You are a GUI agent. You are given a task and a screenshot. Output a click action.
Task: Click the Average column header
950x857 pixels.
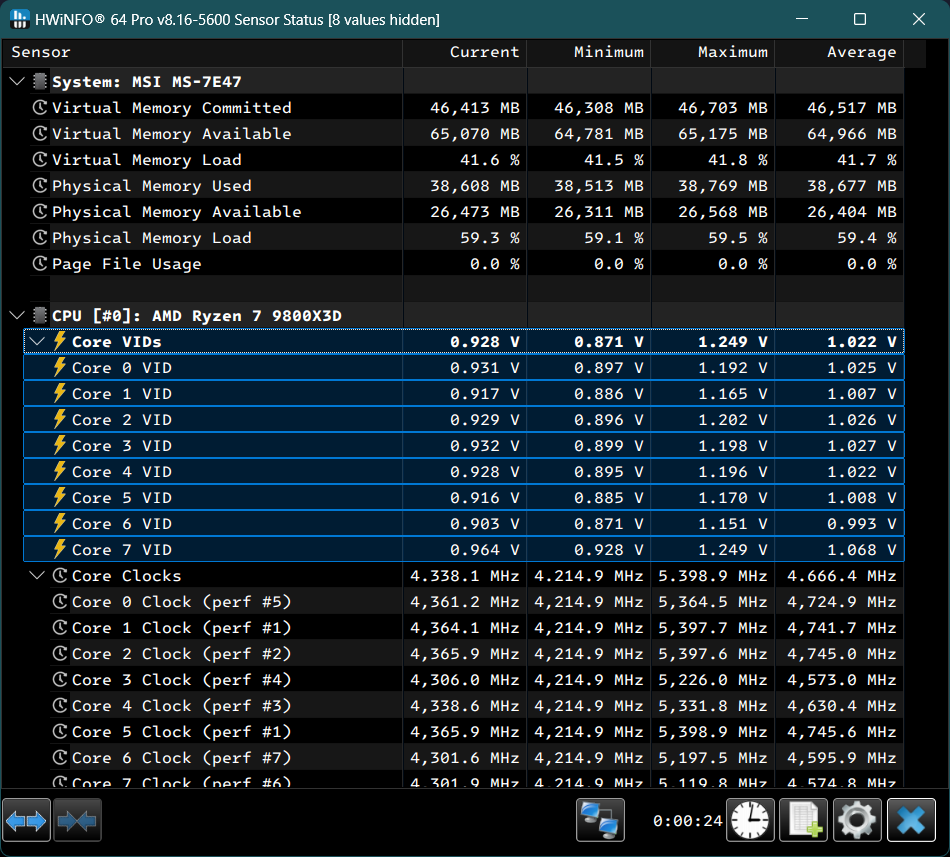(x=840, y=53)
